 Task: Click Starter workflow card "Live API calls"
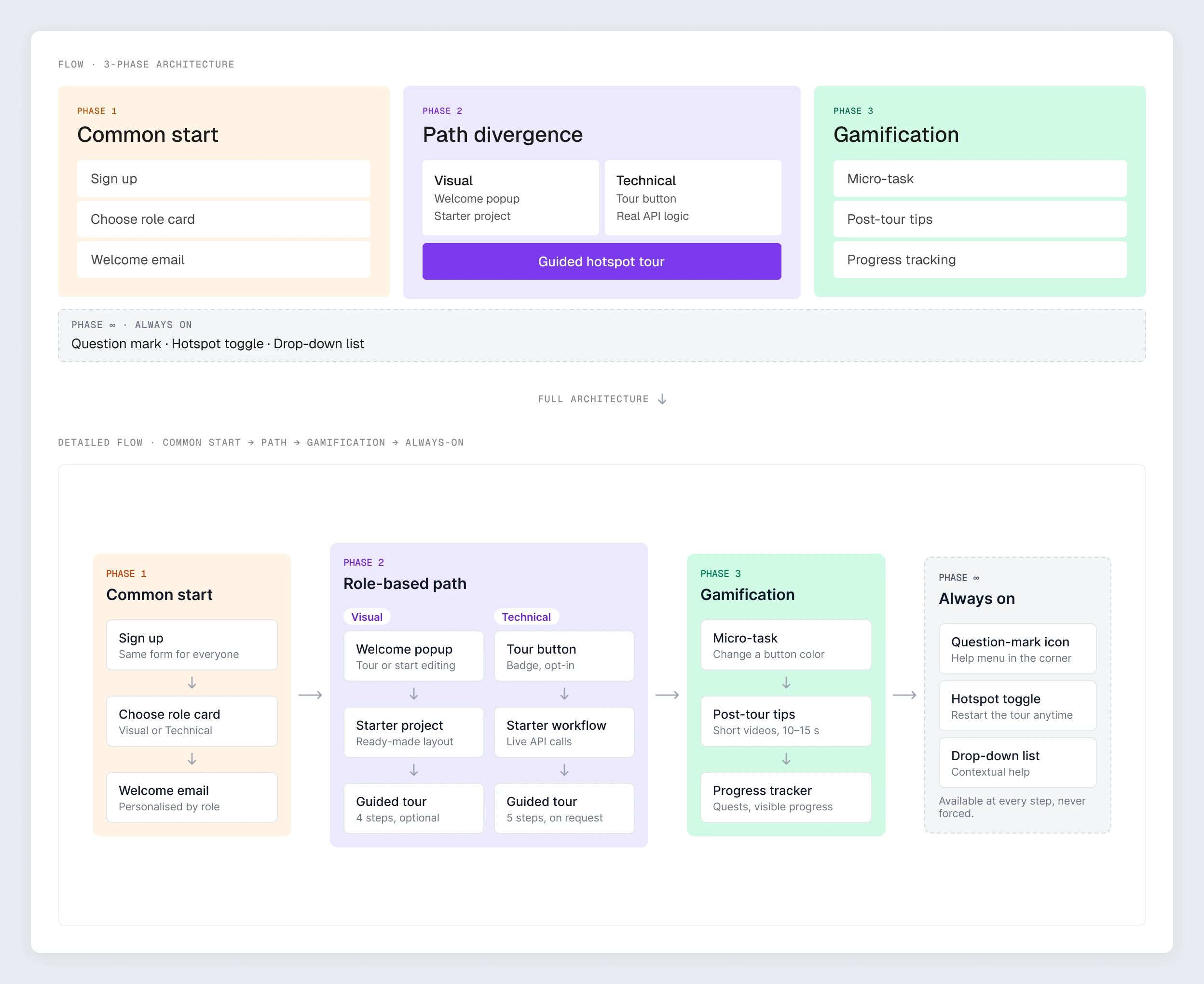(564, 732)
